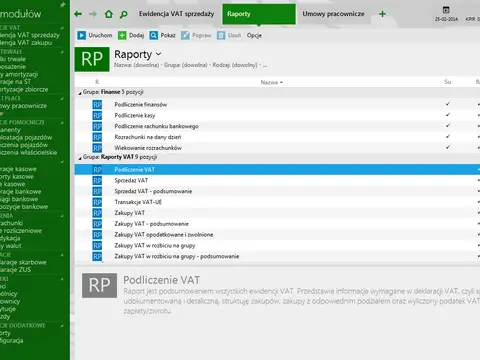Click RP icon of Podliczenie kasy

pos(97,116)
